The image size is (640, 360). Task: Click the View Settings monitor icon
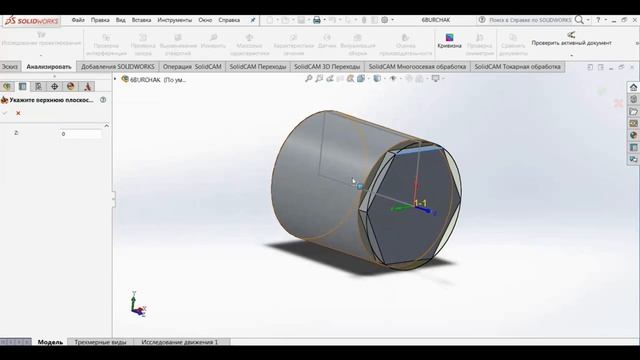[x=436, y=78]
